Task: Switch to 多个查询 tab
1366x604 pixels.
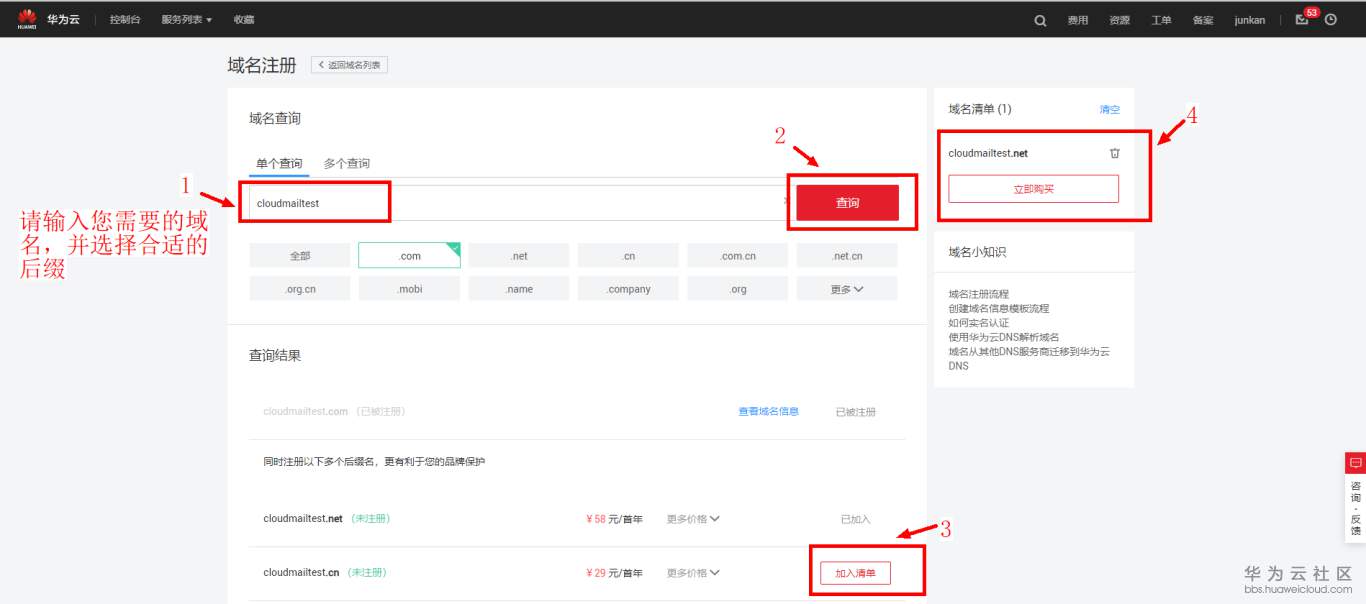Action: click(x=347, y=163)
